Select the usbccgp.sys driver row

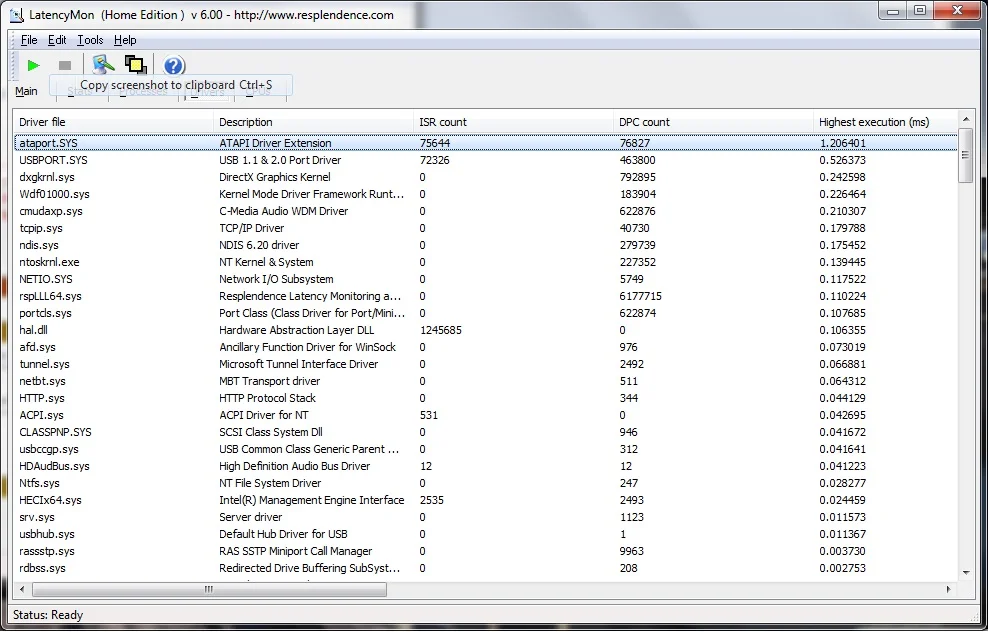pyautogui.click(x=486, y=450)
